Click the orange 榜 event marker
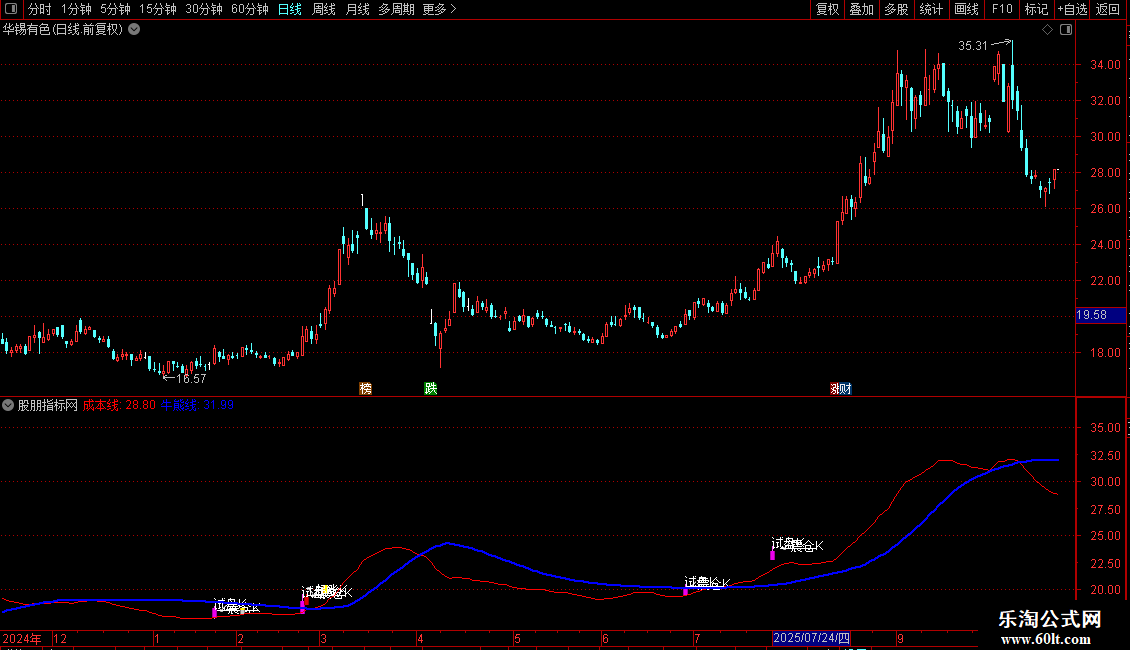 [x=365, y=388]
